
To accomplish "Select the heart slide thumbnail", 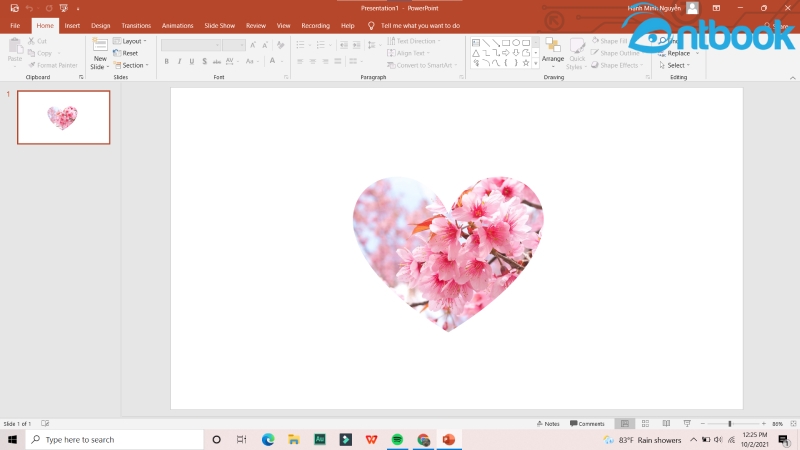I will [64, 118].
